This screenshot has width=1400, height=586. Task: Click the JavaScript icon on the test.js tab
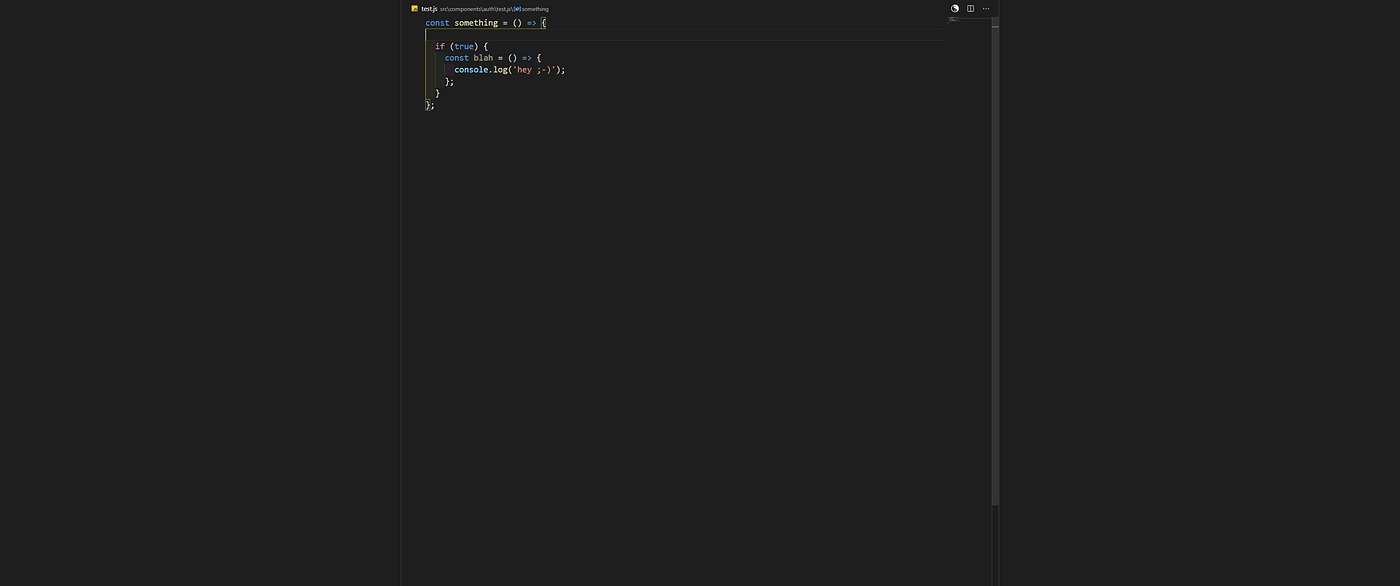tap(414, 8)
